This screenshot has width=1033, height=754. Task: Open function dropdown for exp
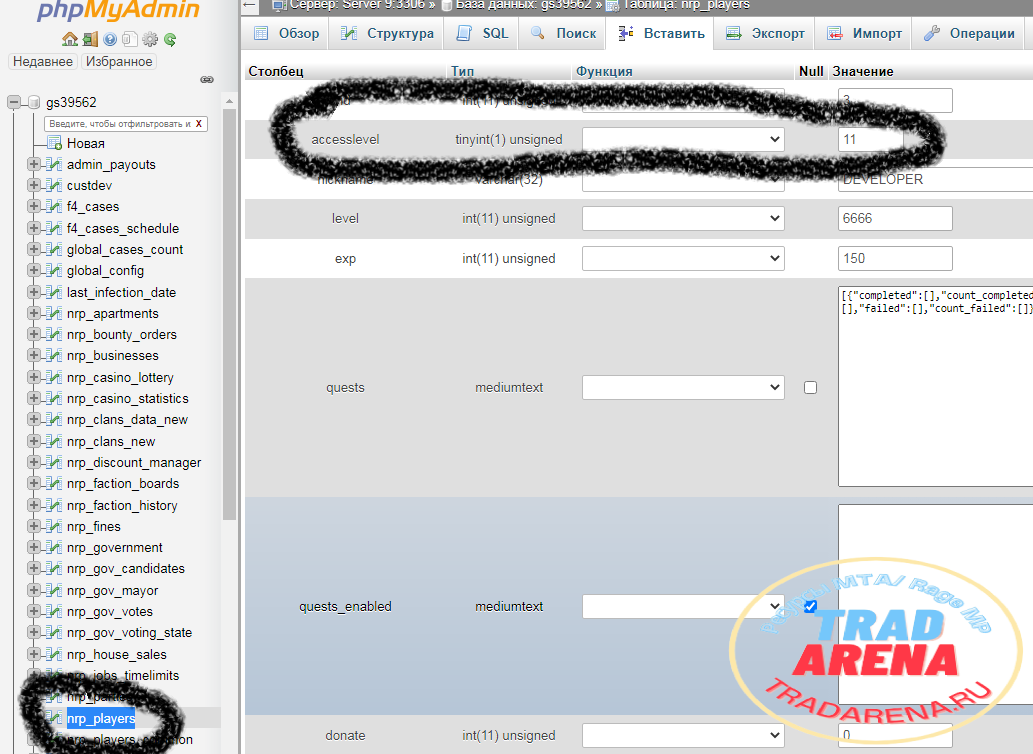point(683,259)
